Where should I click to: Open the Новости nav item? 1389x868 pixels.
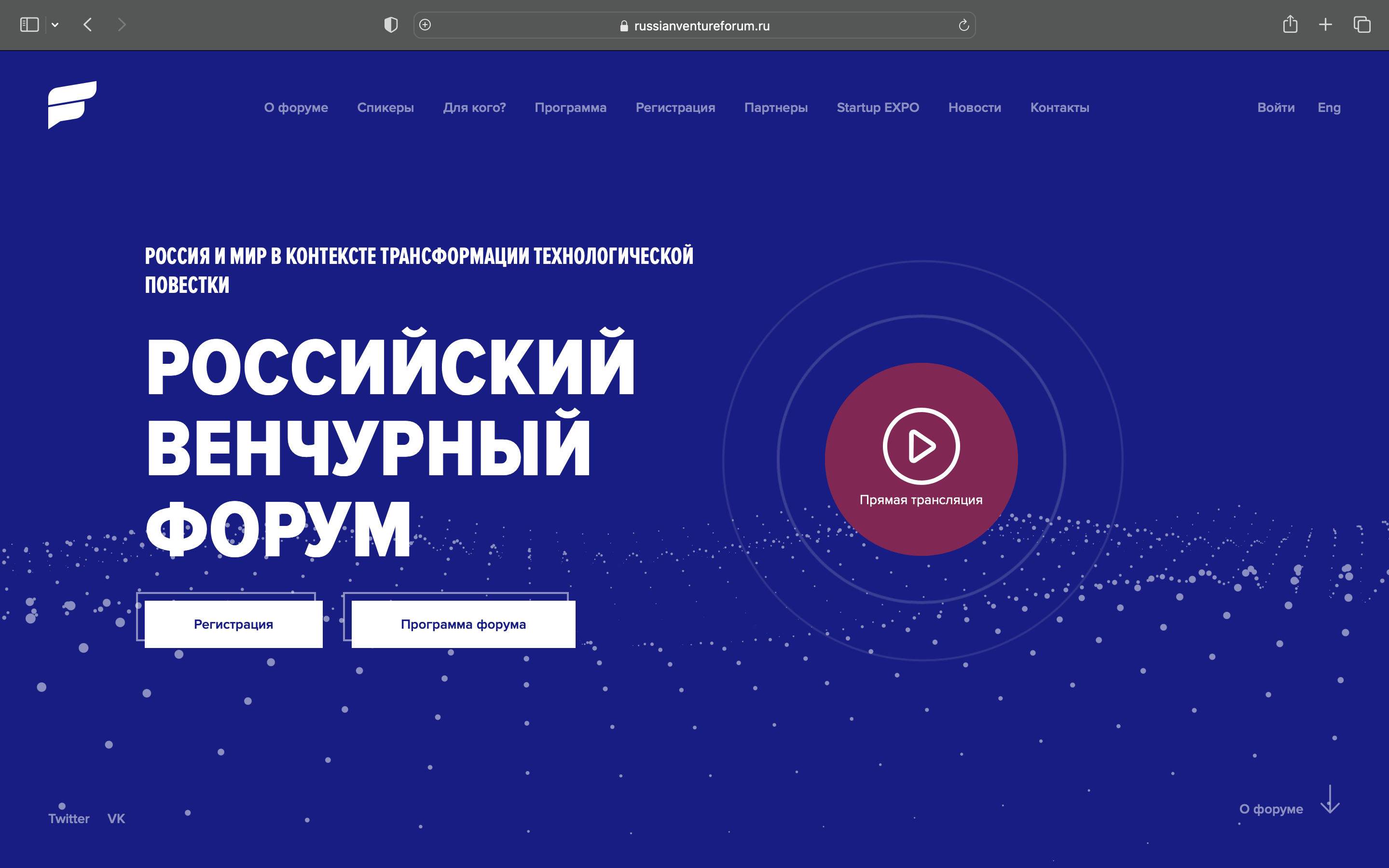pos(975,108)
